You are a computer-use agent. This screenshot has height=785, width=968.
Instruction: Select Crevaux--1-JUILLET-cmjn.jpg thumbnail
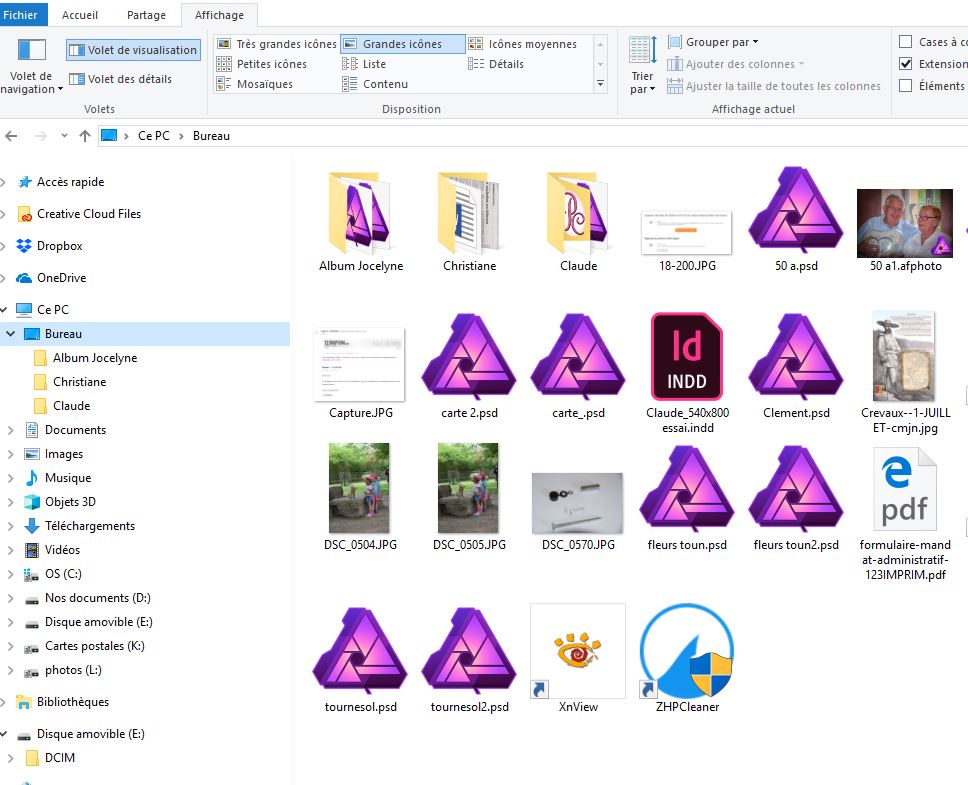pos(904,356)
